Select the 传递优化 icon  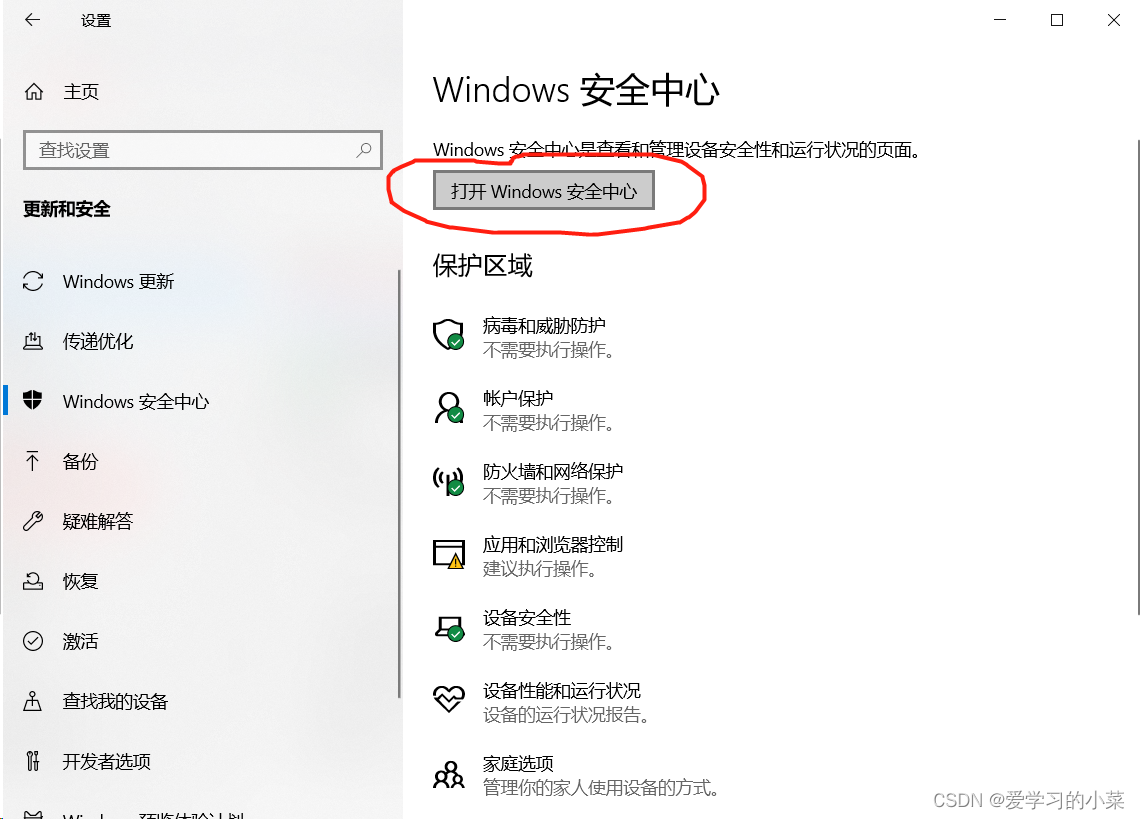tap(33, 341)
